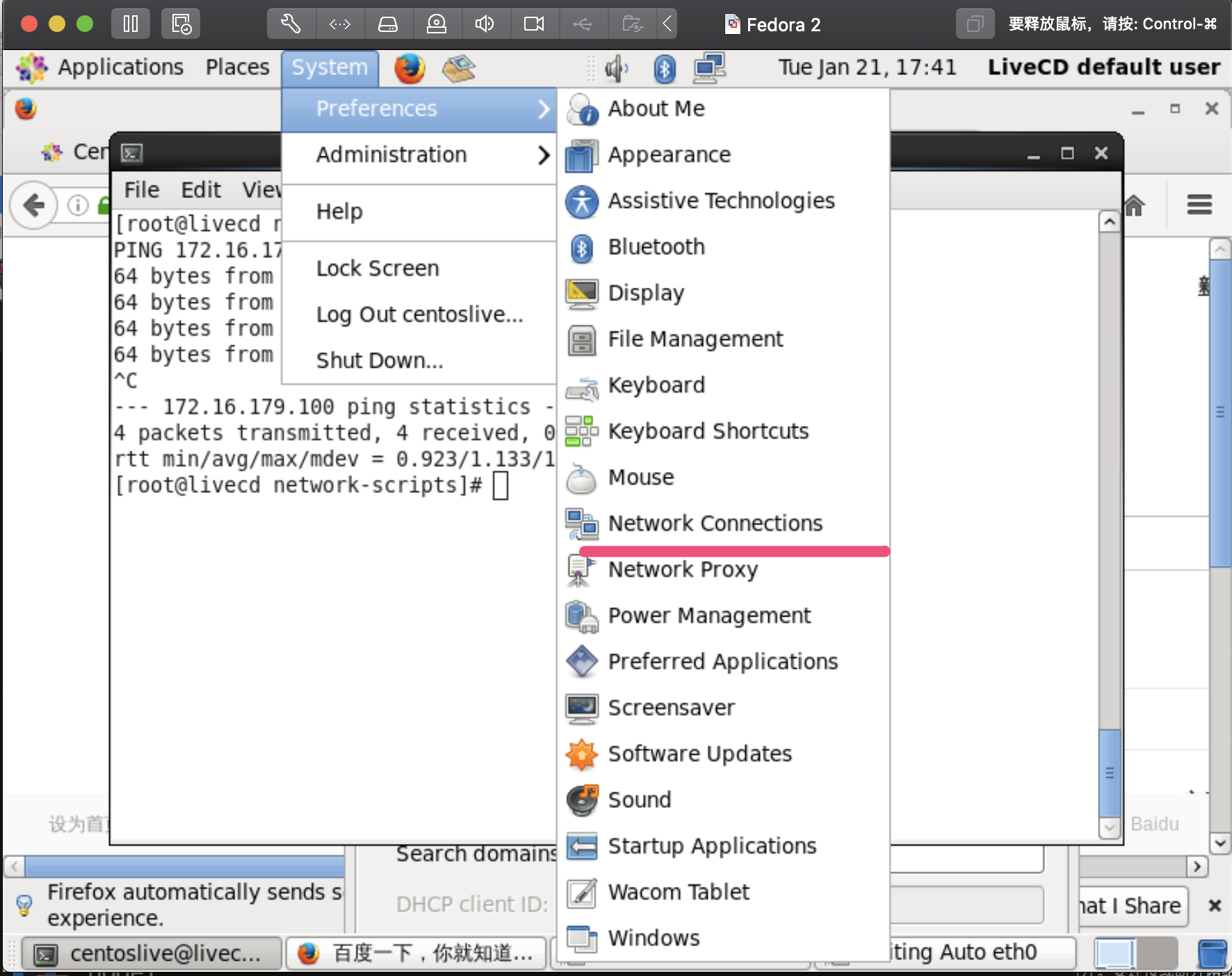Click workspace switcher first workspace
The image size is (1232, 976).
pos(1115,953)
